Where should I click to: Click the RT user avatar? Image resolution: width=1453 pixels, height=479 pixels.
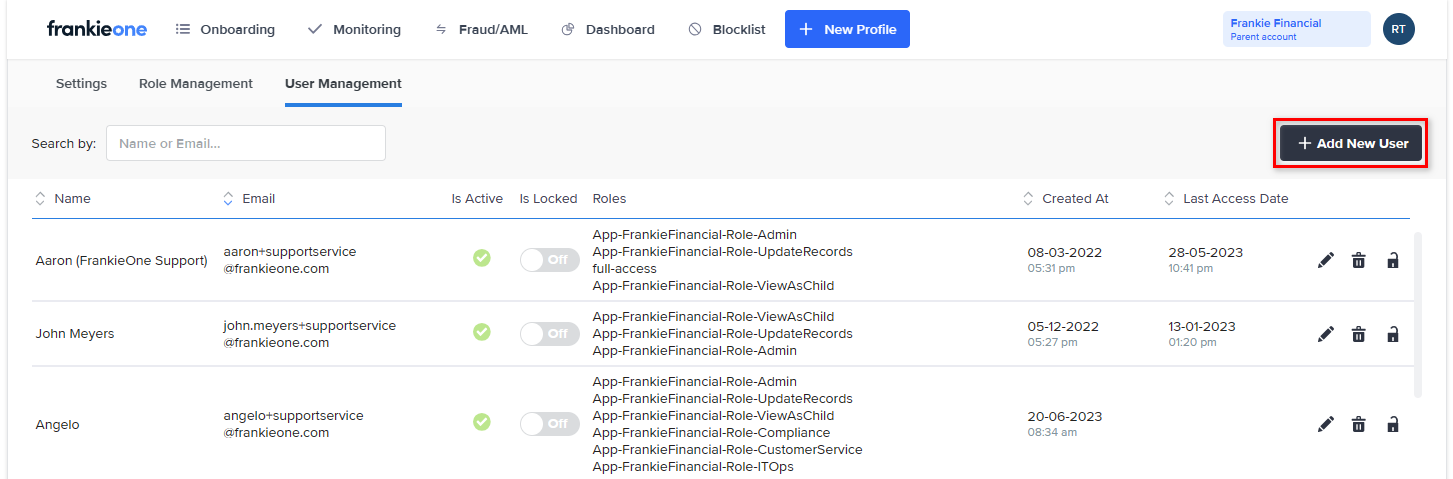pyautogui.click(x=1398, y=29)
